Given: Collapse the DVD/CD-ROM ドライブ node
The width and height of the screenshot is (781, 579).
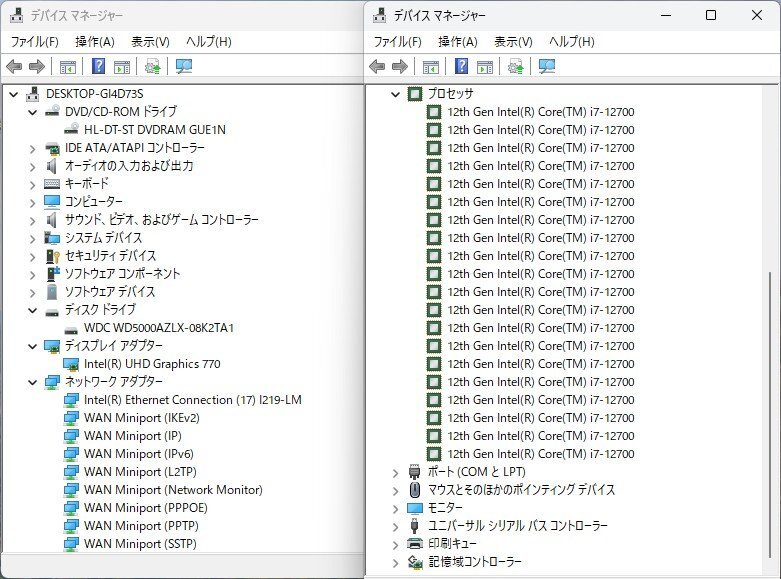Looking at the screenshot, I should (33, 112).
